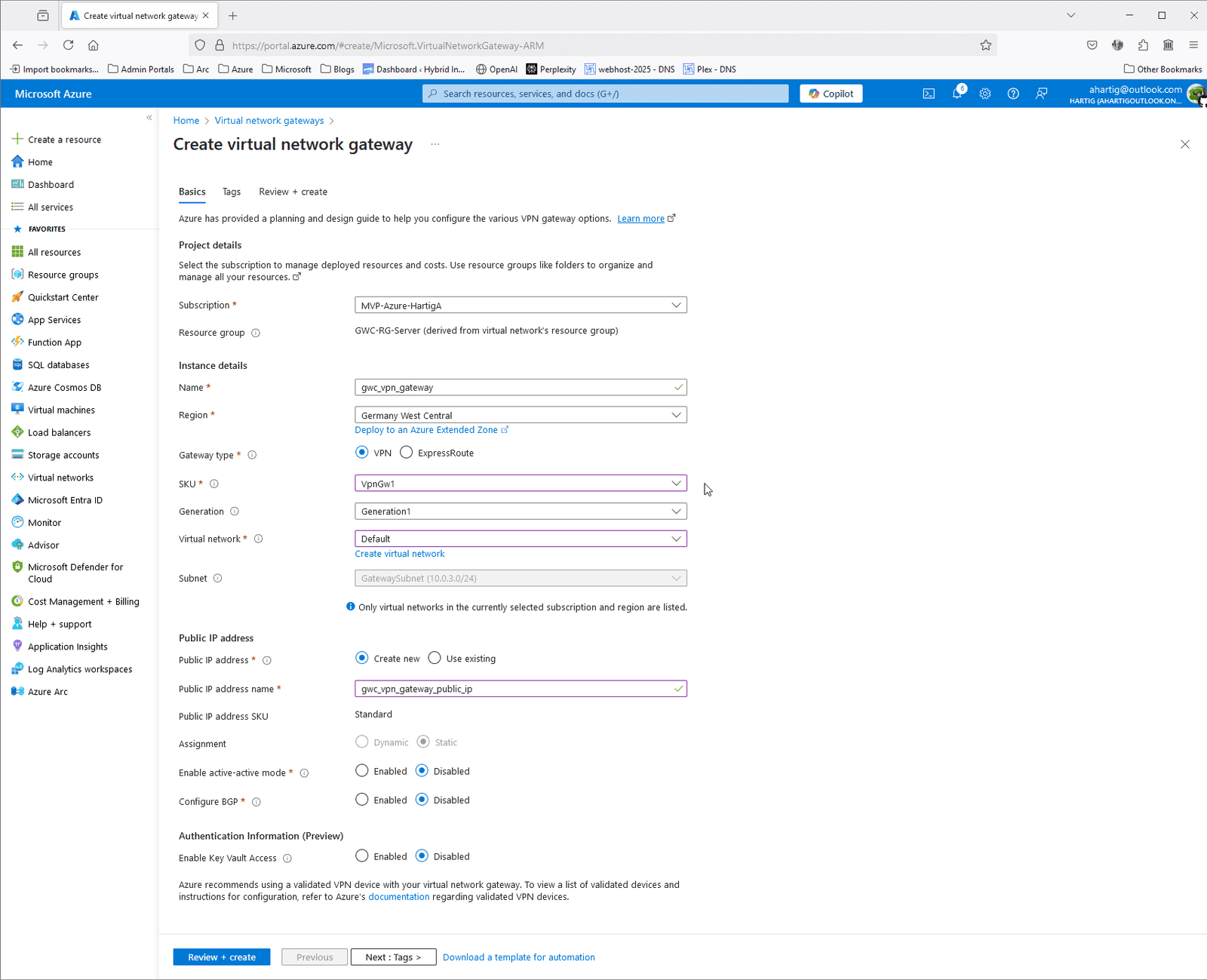
Task: Click the Public IP address name field
Action: coord(520,688)
